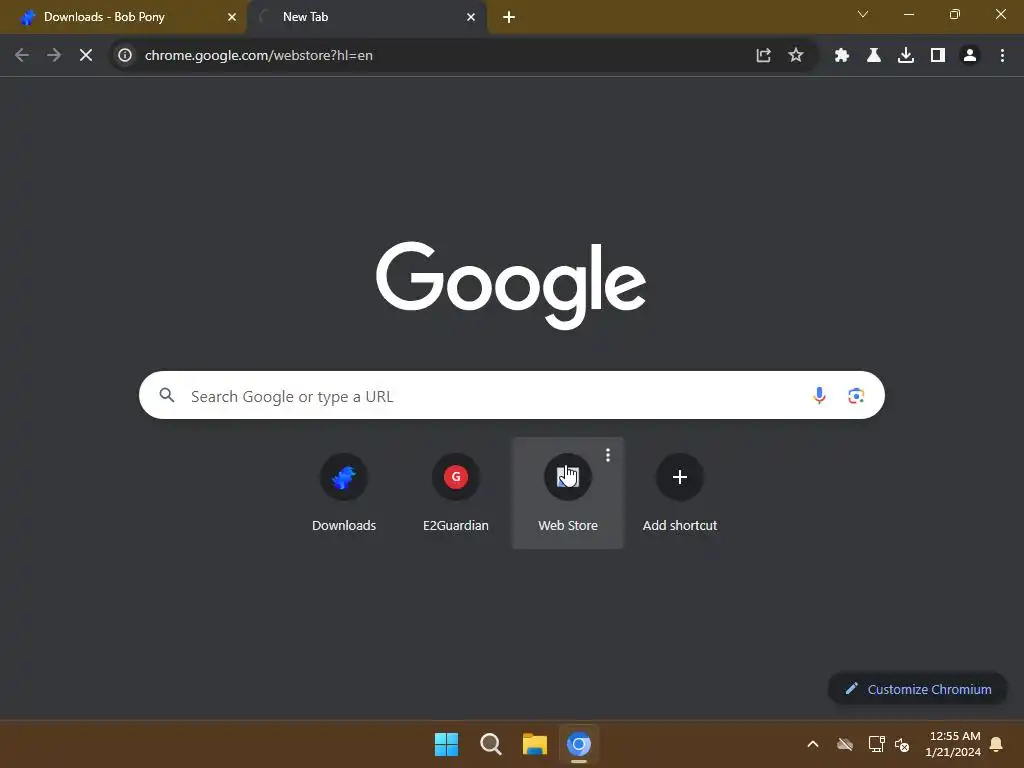Screen dimensions: 1024x768
Task: Start voice search with microphone icon
Action: pyautogui.click(x=819, y=395)
